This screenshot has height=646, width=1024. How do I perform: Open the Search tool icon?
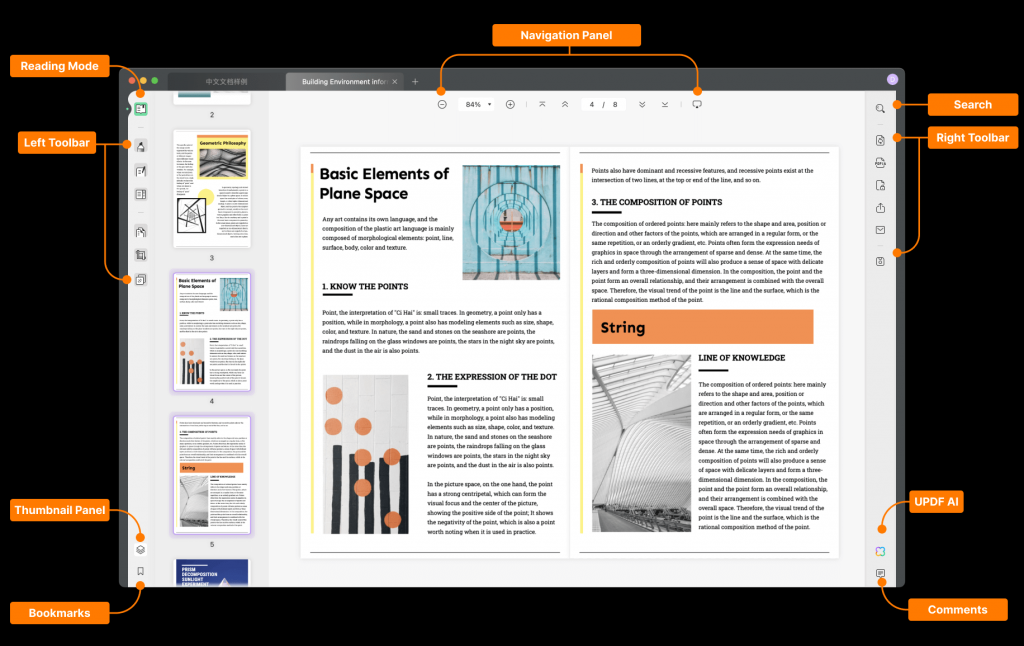point(880,108)
